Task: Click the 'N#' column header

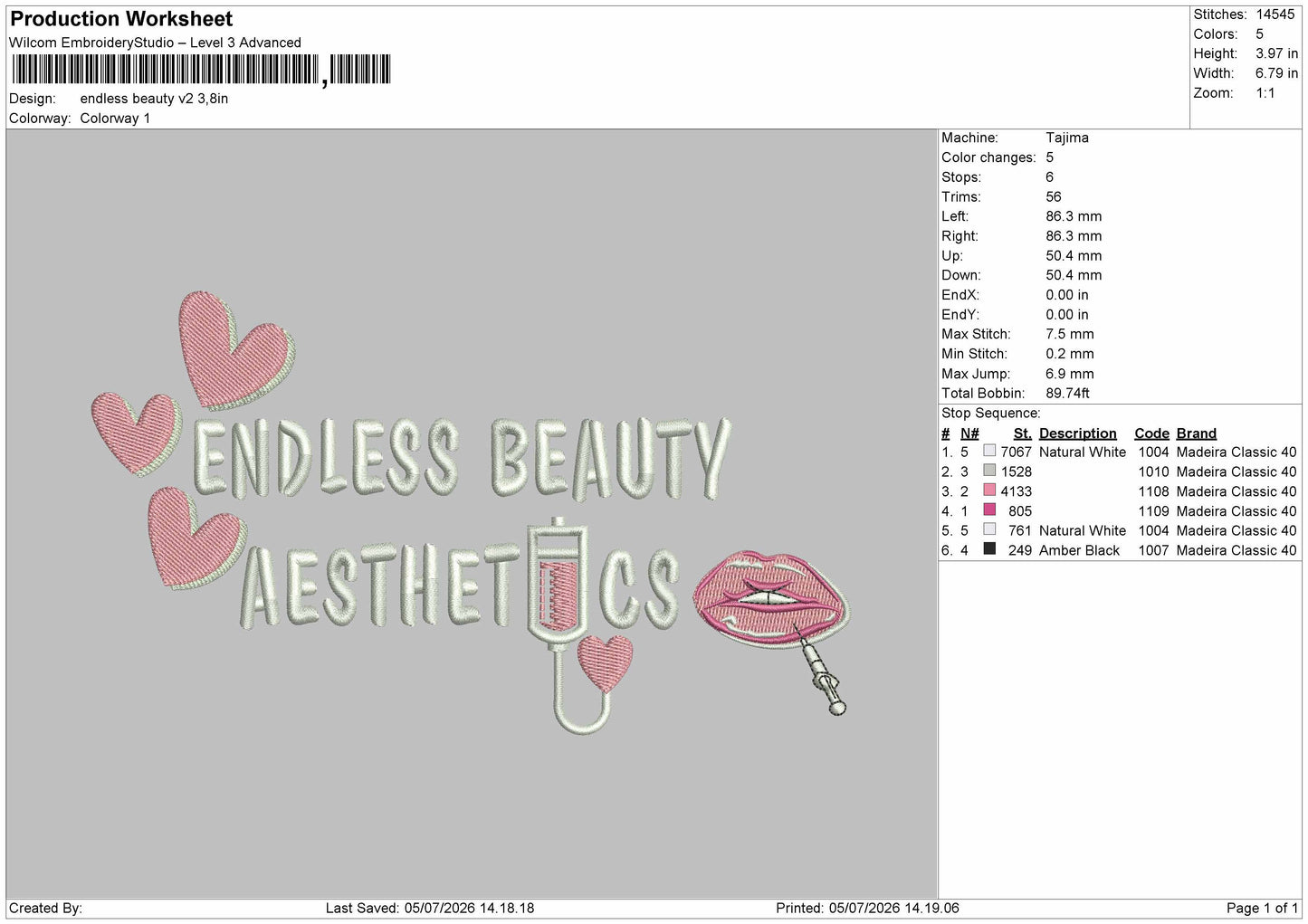Action: tap(969, 433)
